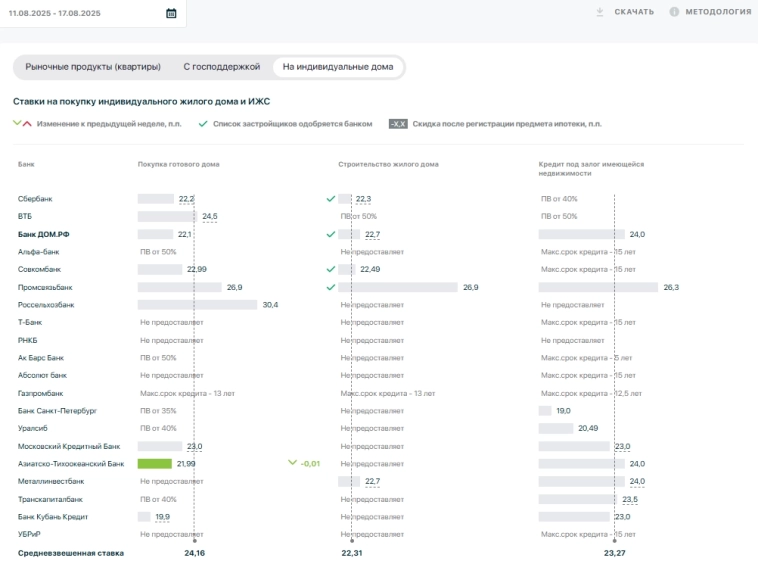758x564 pixels.
Task: Click the checkmark next to Банк ДОМ.РФ 22,7
Action: click(x=331, y=234)
